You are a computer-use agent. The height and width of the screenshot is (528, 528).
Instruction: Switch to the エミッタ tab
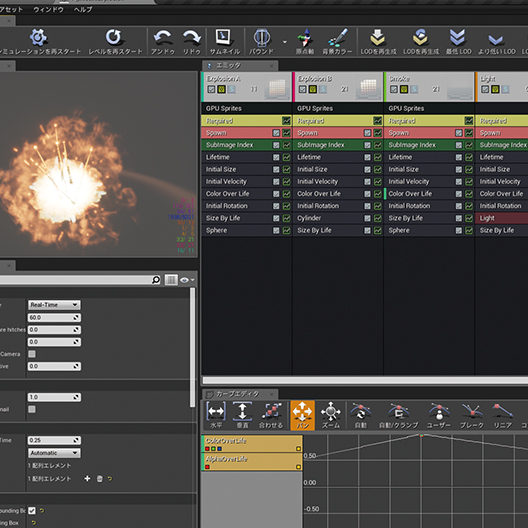tap(240, 65)
